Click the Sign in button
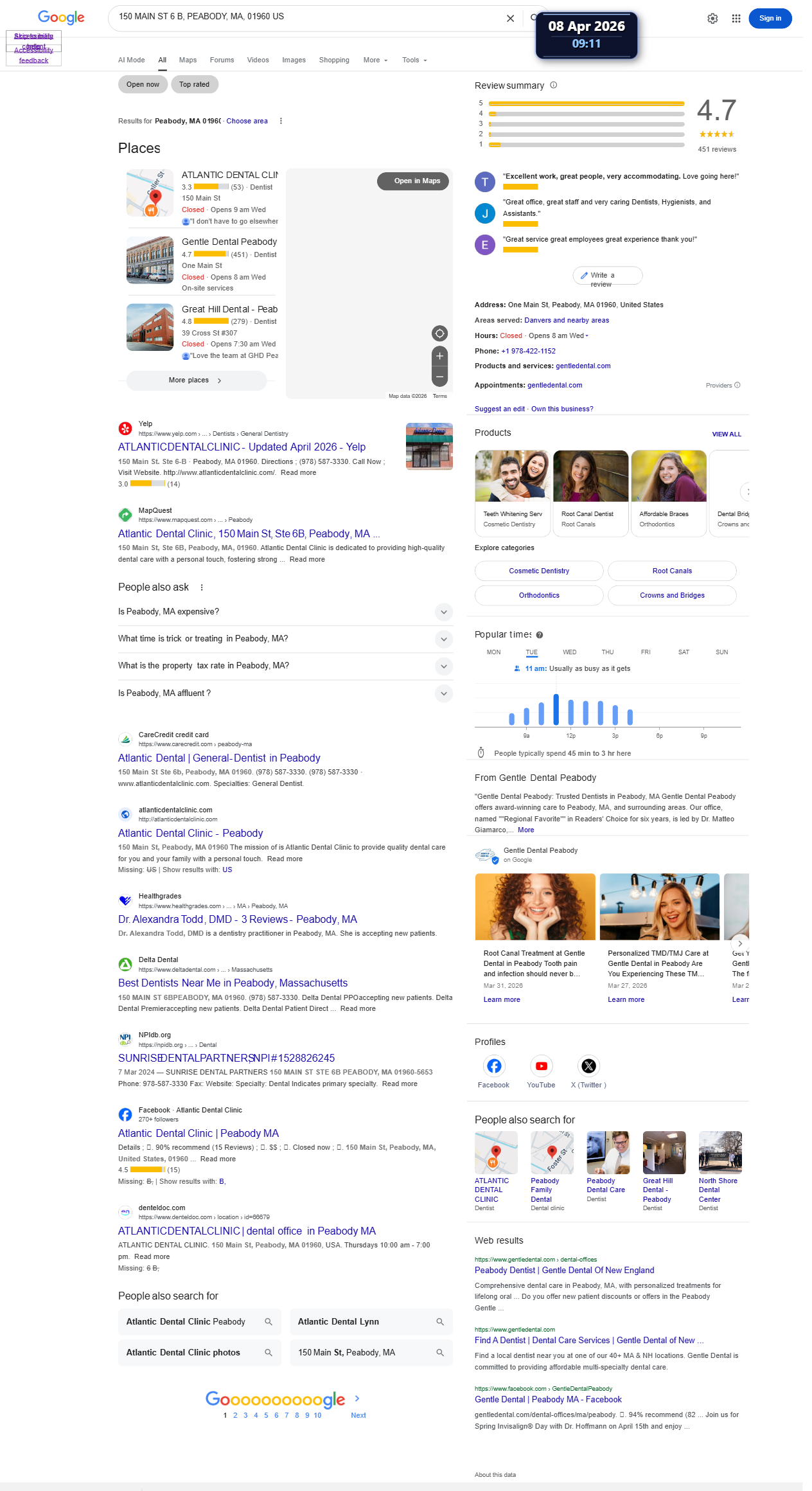 [x=770, y=19]
